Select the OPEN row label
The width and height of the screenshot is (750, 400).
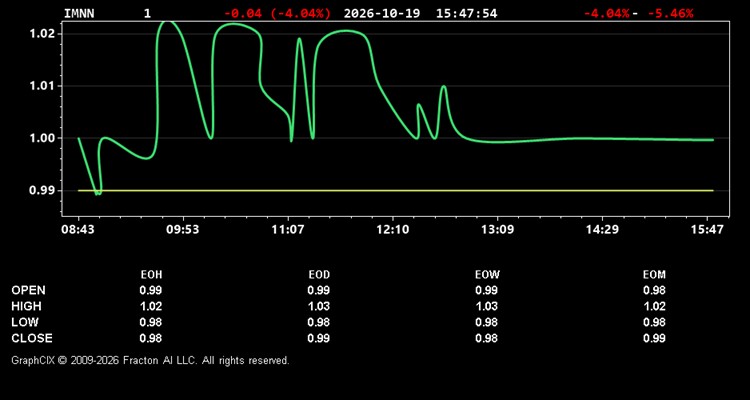[x=29, y=290]
